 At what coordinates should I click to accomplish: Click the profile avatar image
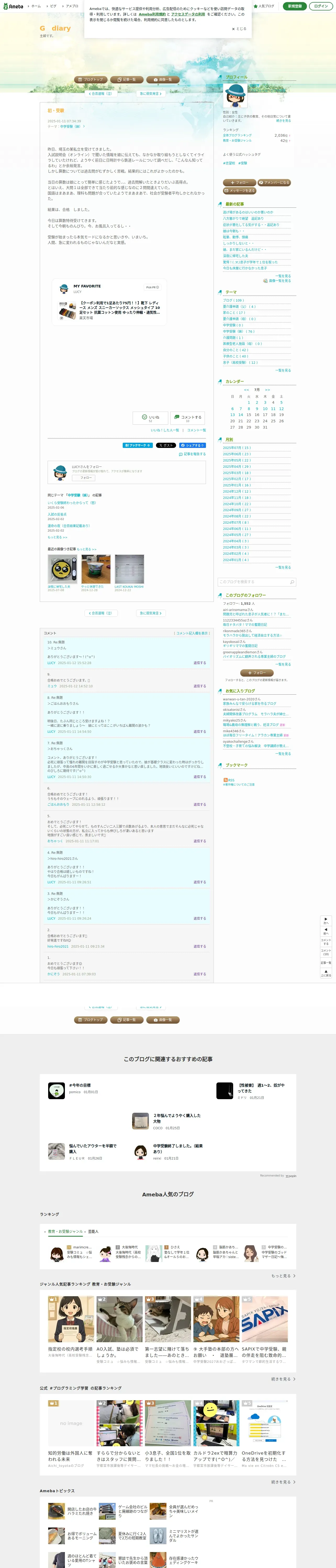click(x=235, y=96)
